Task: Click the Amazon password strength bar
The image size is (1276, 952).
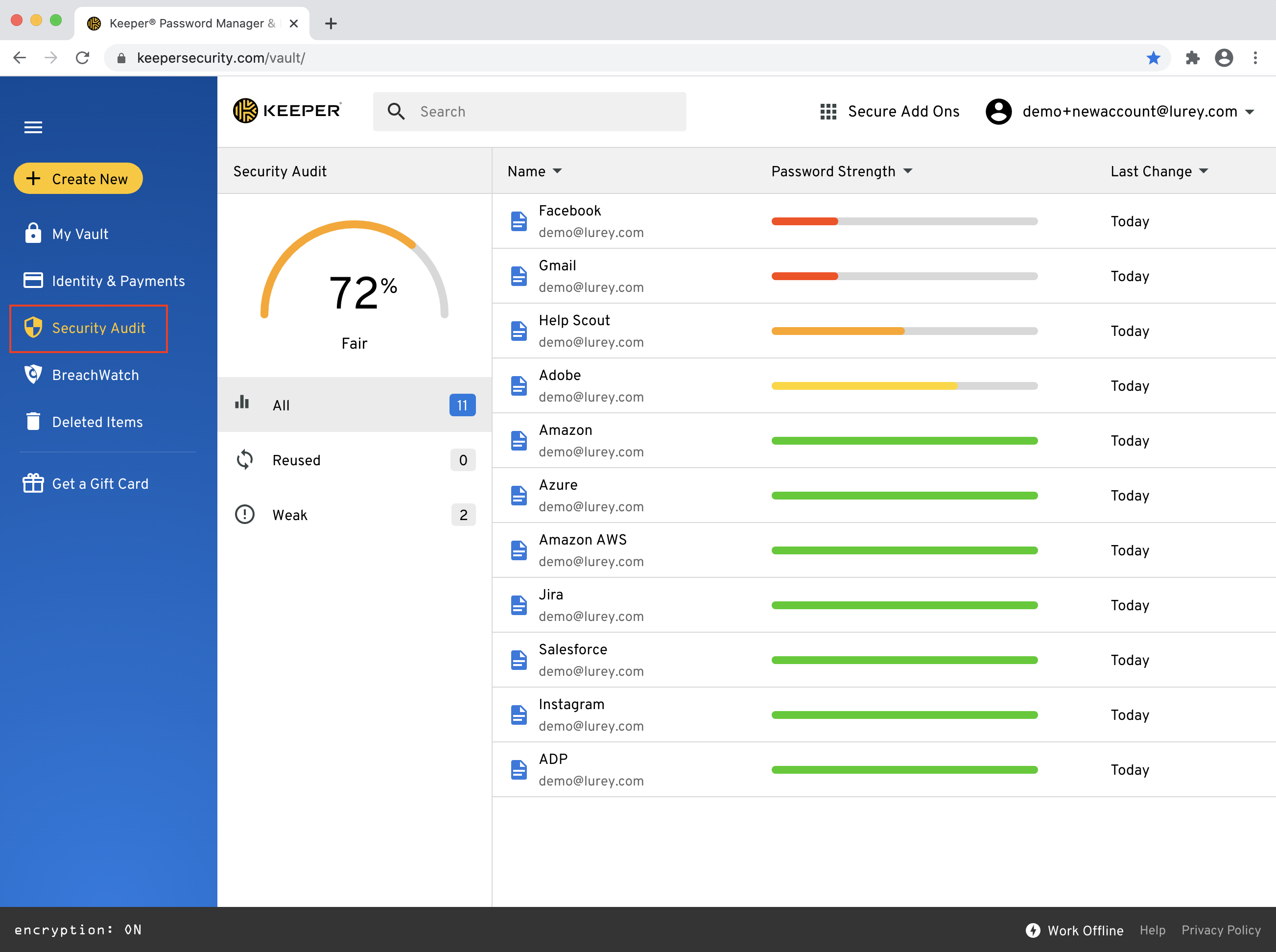Action: point(904,441)
